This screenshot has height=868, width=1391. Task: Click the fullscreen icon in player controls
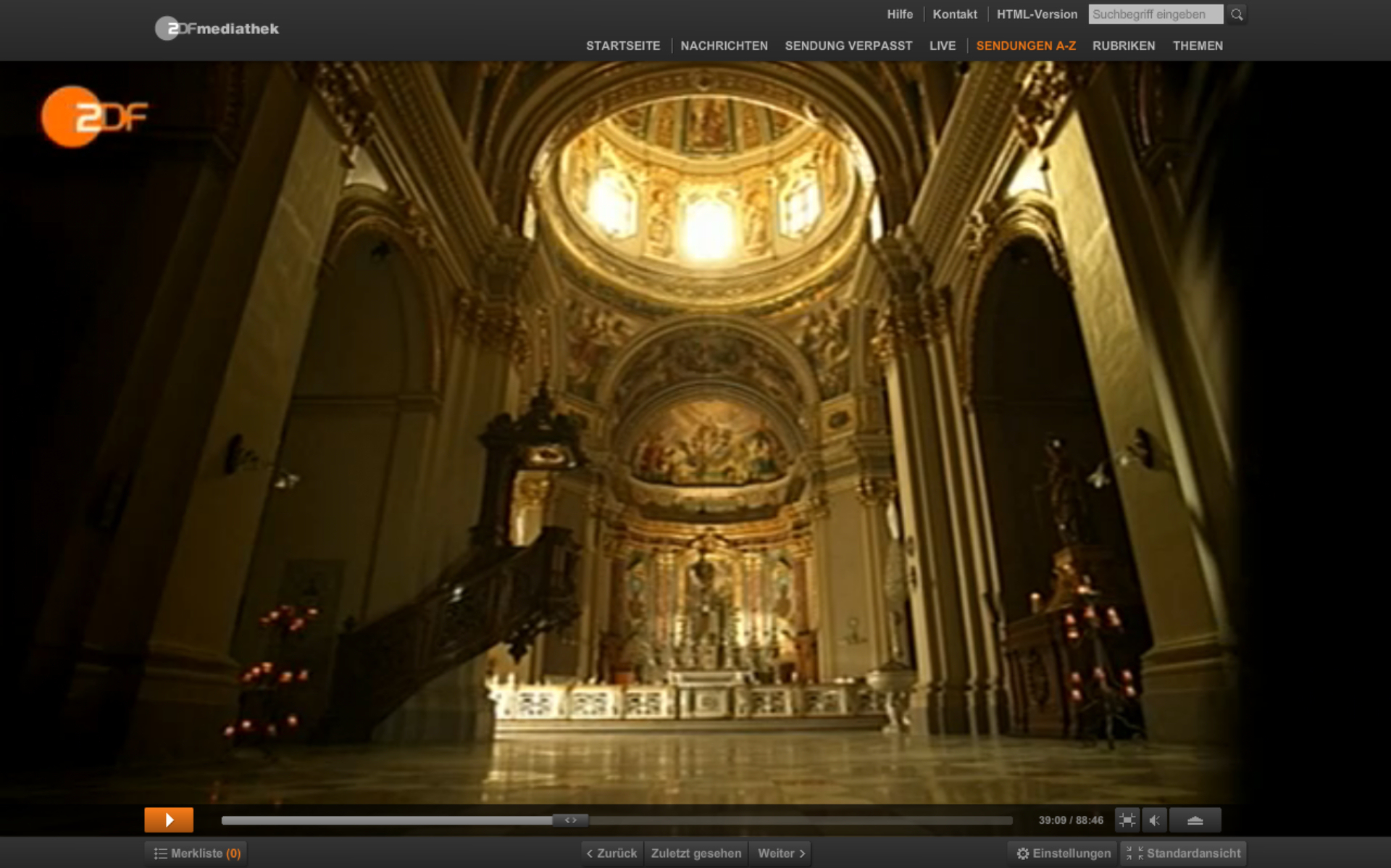pos(1127,820)
